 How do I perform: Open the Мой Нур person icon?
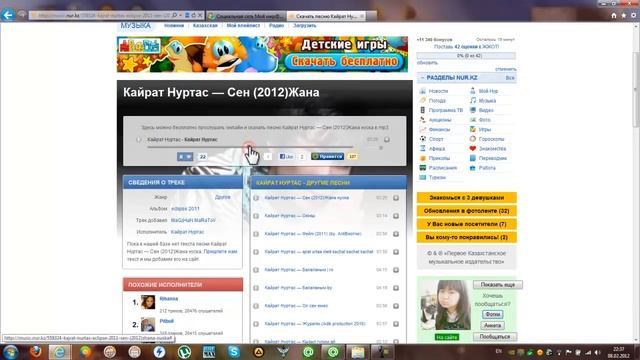click(x=473, y=91)
